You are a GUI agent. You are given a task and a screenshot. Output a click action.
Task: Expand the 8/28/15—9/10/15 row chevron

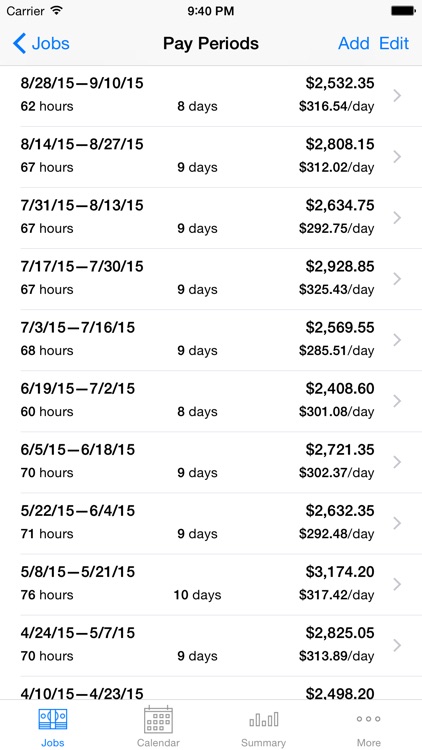click(x=397, y=96)
